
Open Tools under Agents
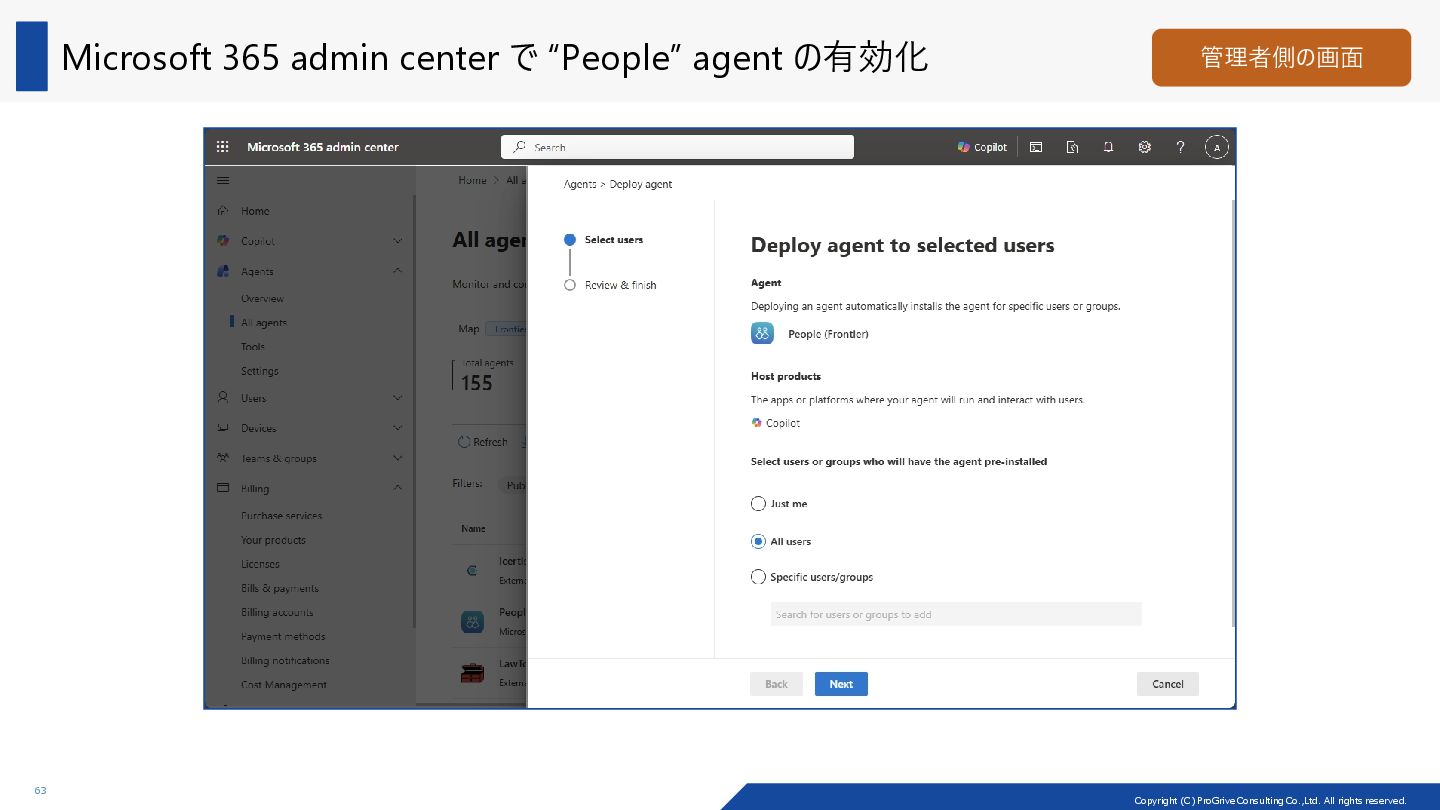coord(253,347)
